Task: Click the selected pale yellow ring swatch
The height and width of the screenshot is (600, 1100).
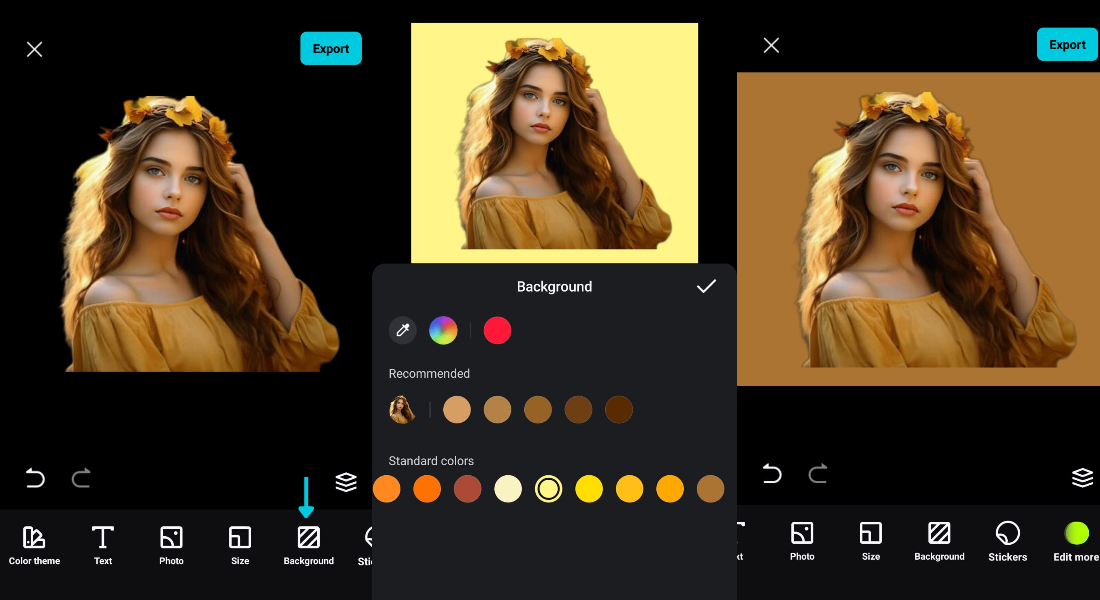Action: point(549,489)
